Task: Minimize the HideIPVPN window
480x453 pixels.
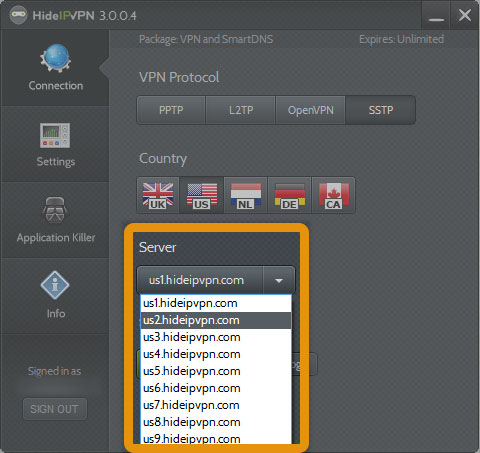Action: (436, 15)
